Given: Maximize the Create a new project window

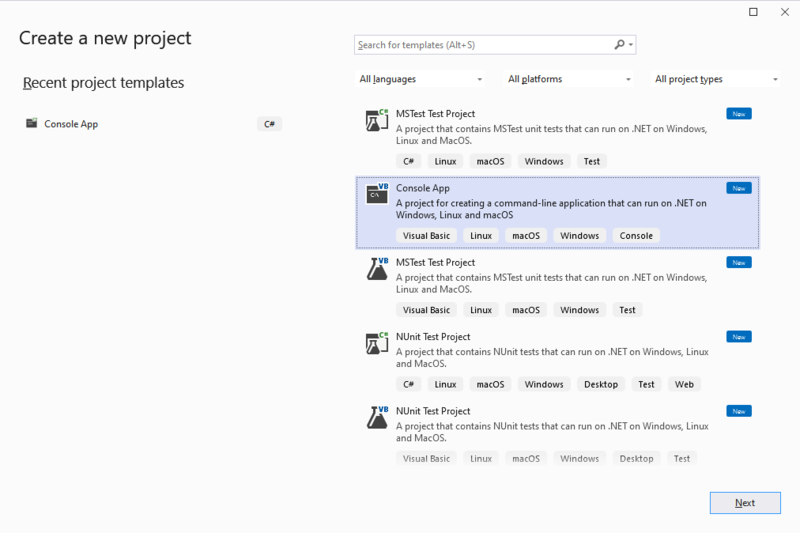Looking at the screenshot, I should (x=753, y=12).
